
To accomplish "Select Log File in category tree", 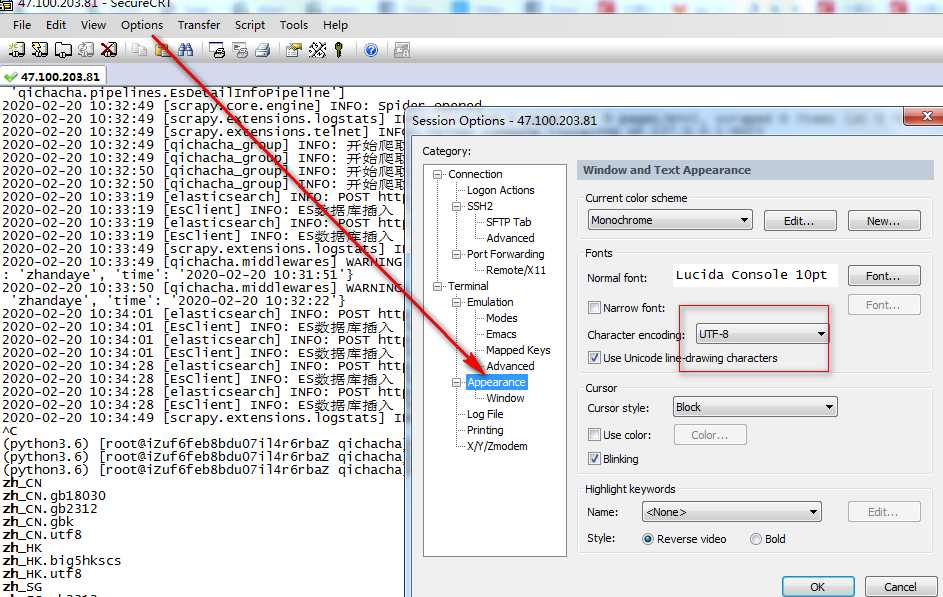I will (x=485, y=414).
